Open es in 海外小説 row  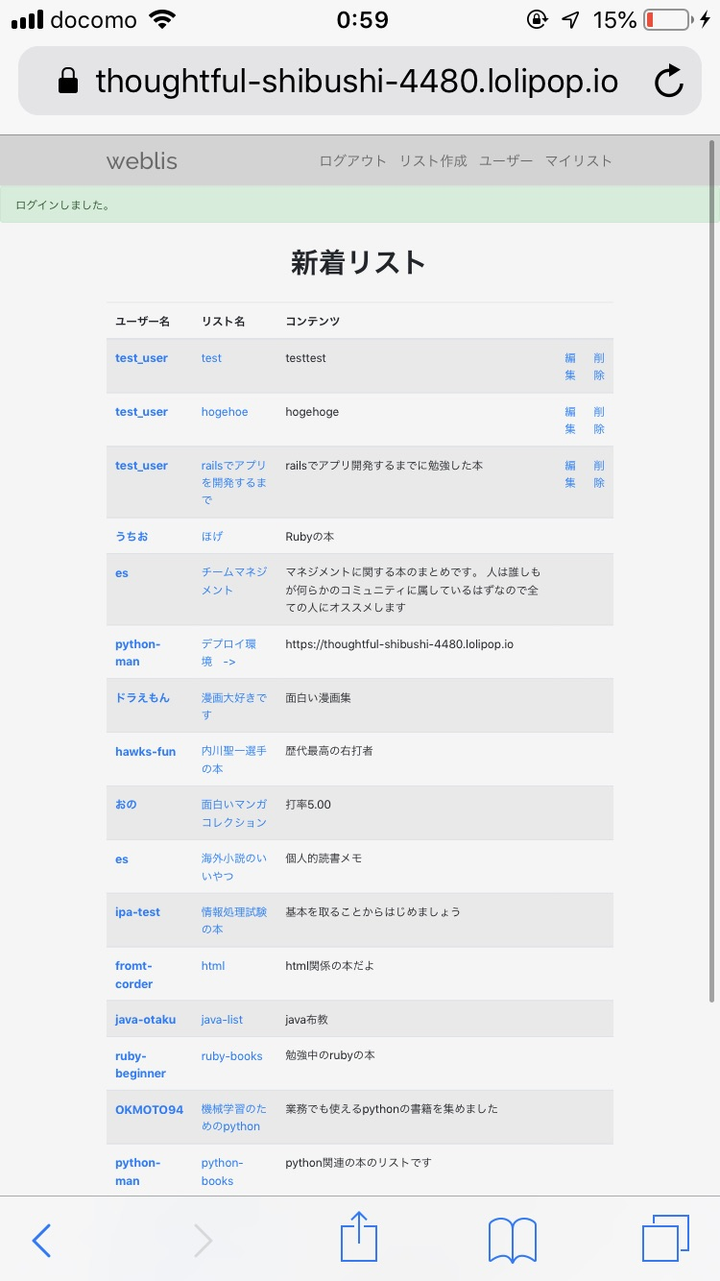click(x=122, y=859)
